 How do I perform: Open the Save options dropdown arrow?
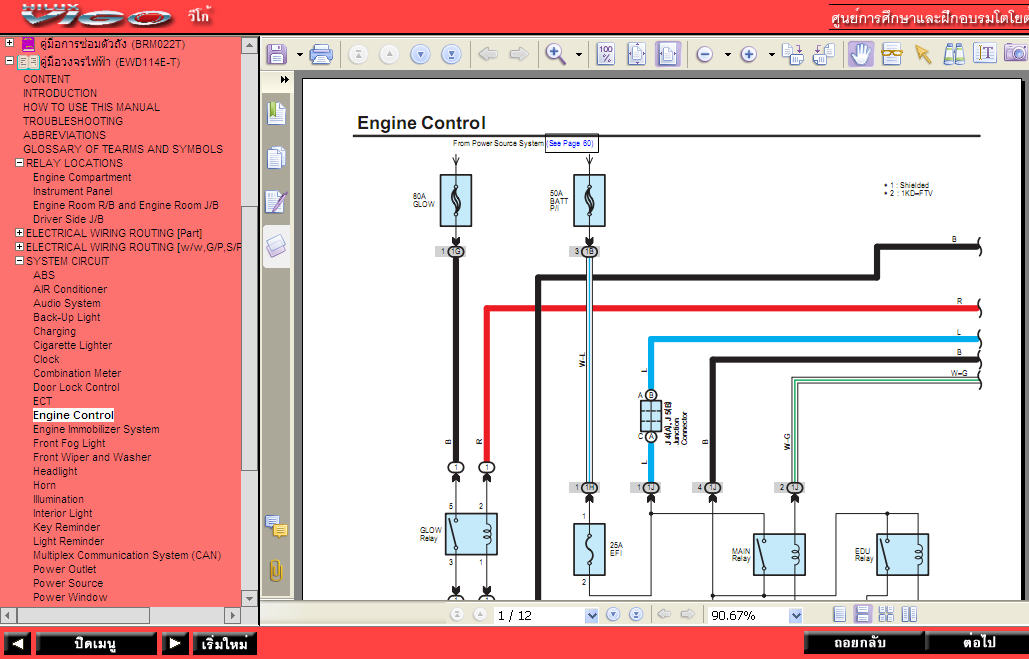300,54
